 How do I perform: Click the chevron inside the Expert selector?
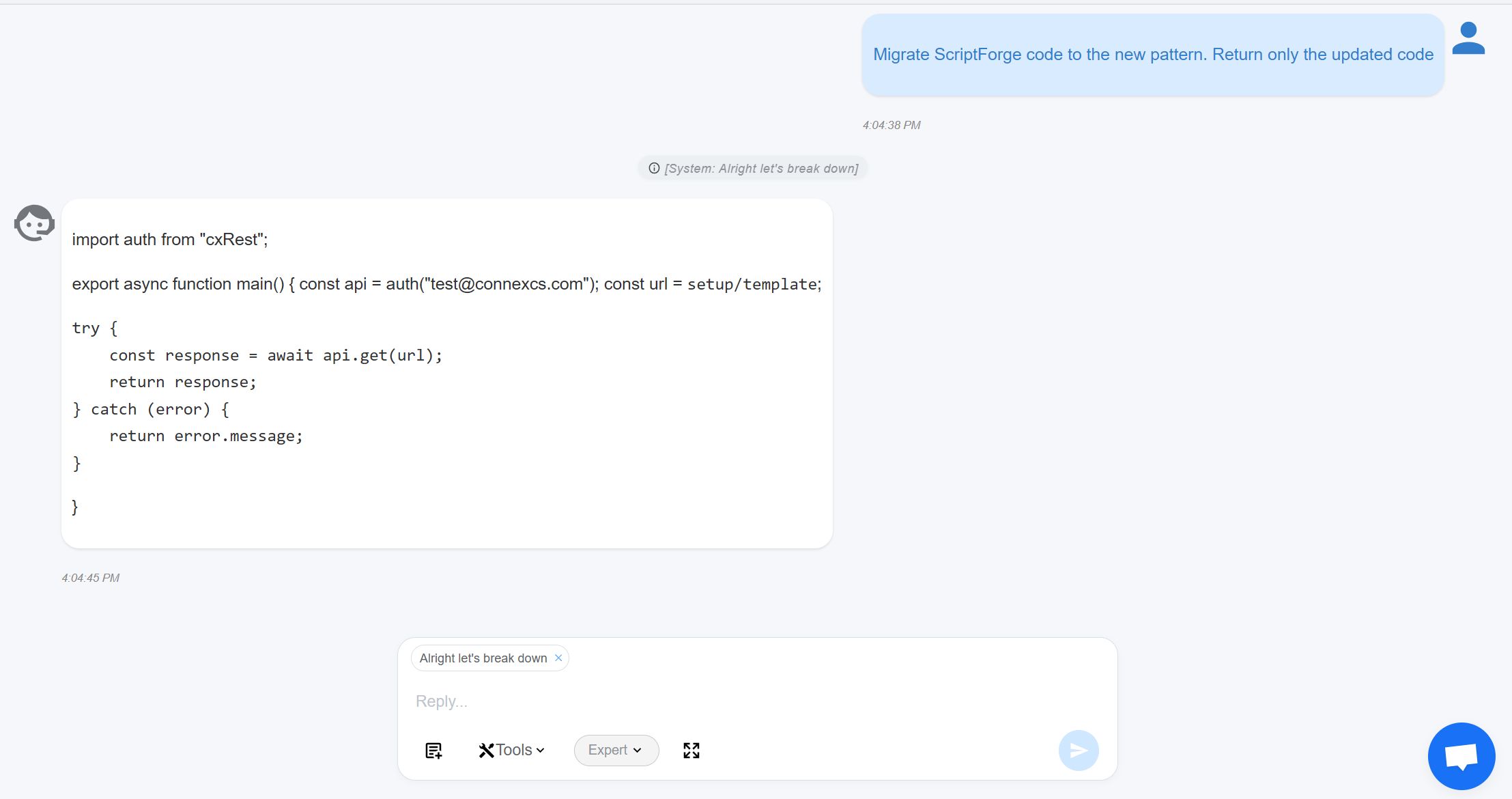pos(638,751)
